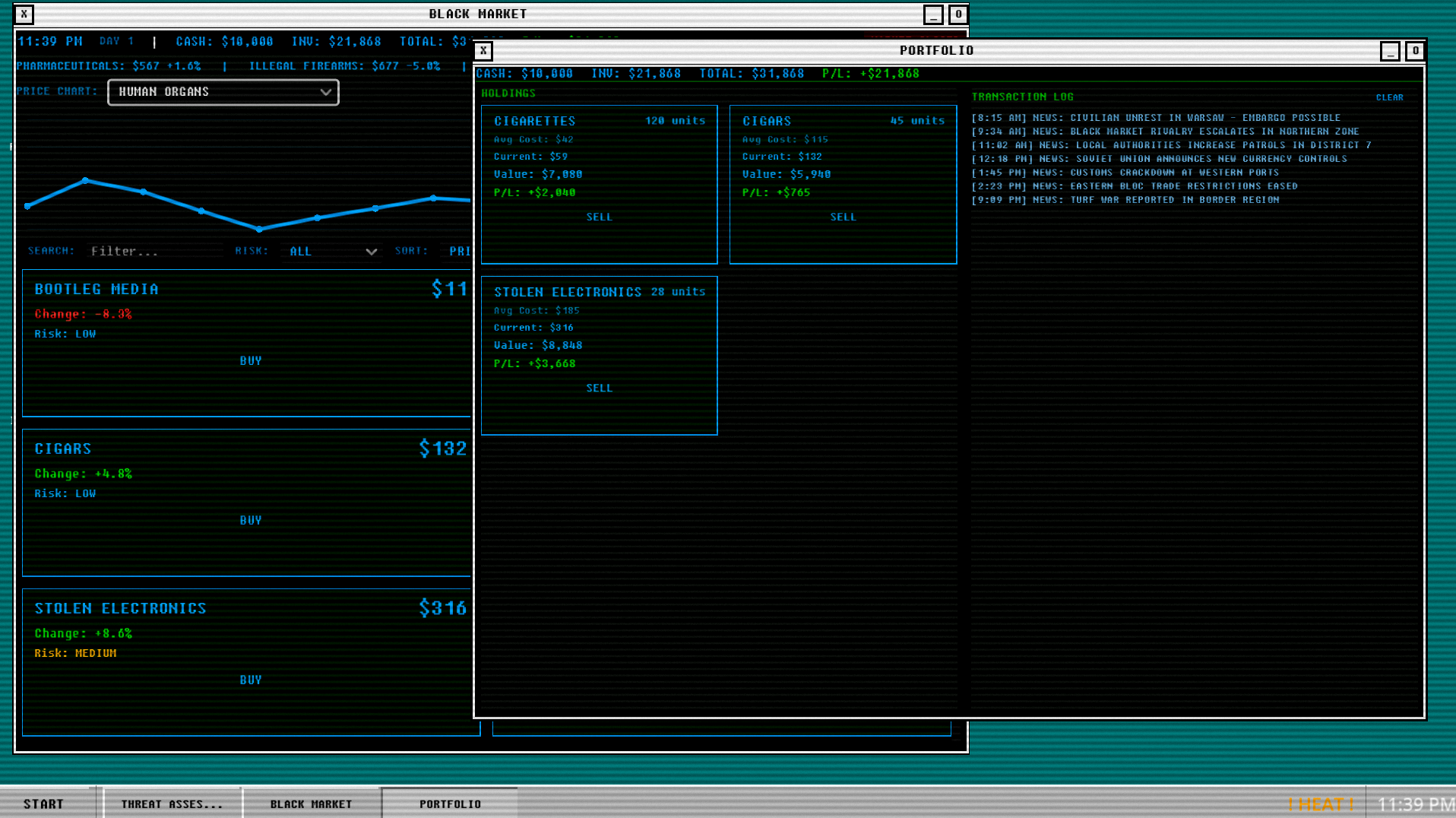Click the Cigars $132 price in Black Market
This screenshot has width=1456, height=818.
tap(443, 449)
